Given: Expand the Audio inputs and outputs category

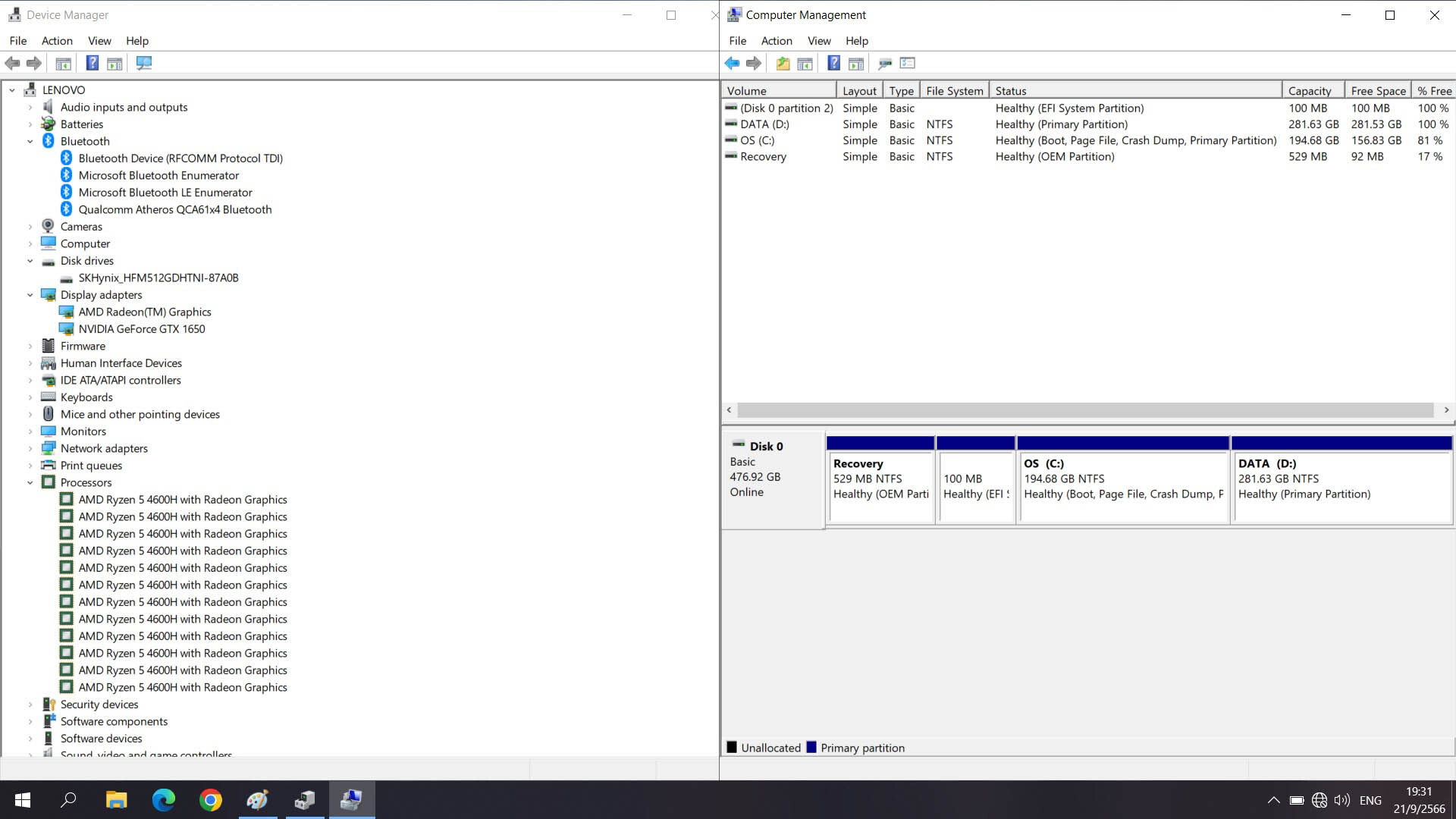Looking at the screenshot, I should (x=30, y=107).
